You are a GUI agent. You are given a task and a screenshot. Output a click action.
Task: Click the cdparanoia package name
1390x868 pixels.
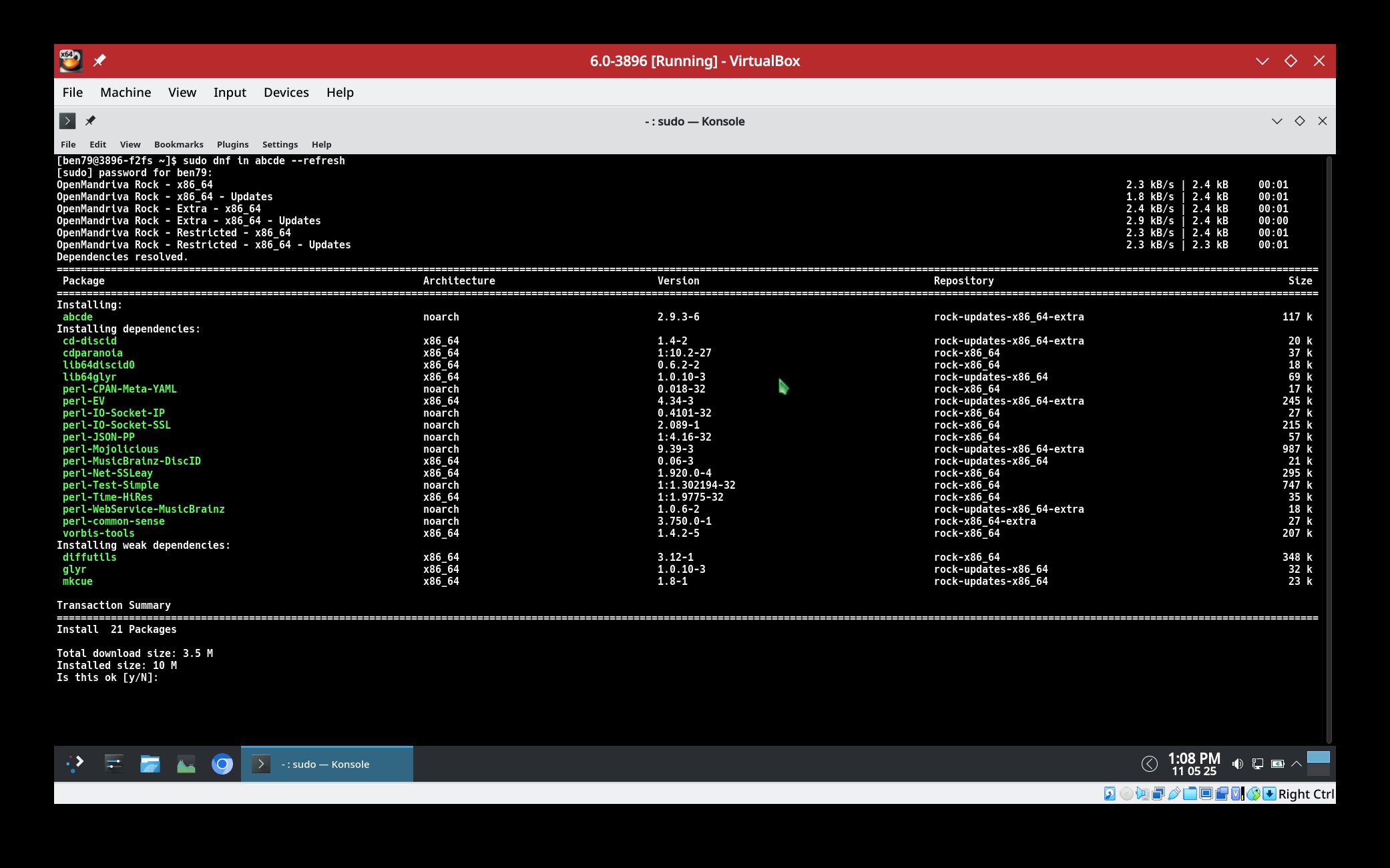coord(92,353)
